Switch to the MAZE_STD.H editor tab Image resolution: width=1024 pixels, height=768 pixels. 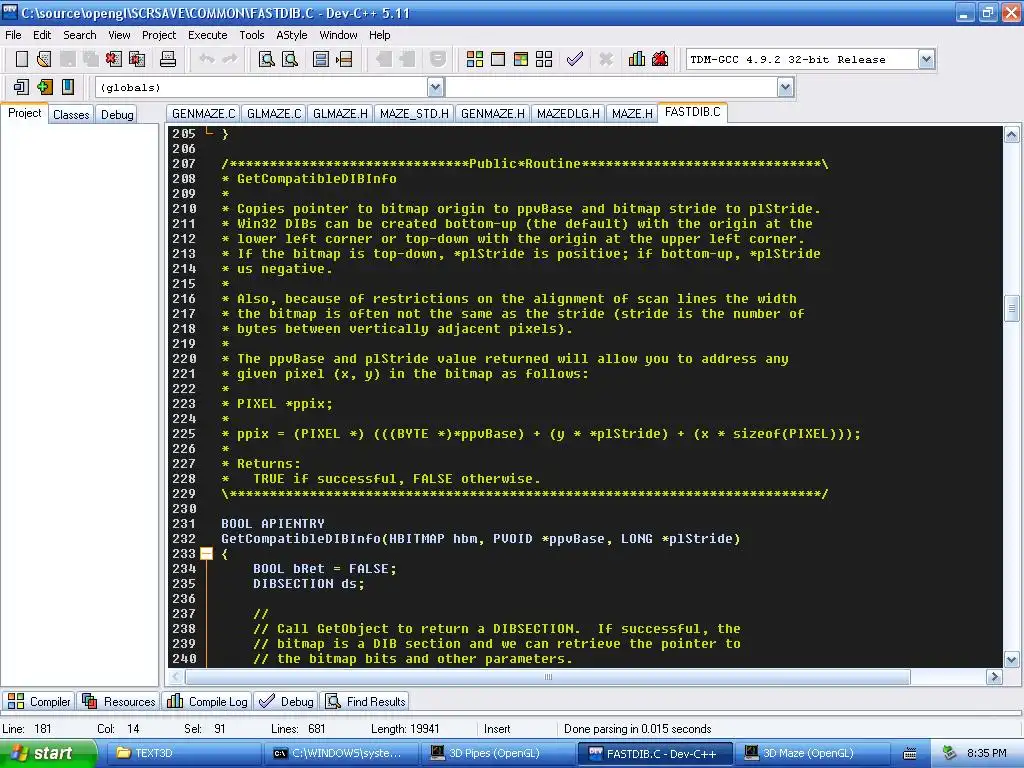pos(414,114)
